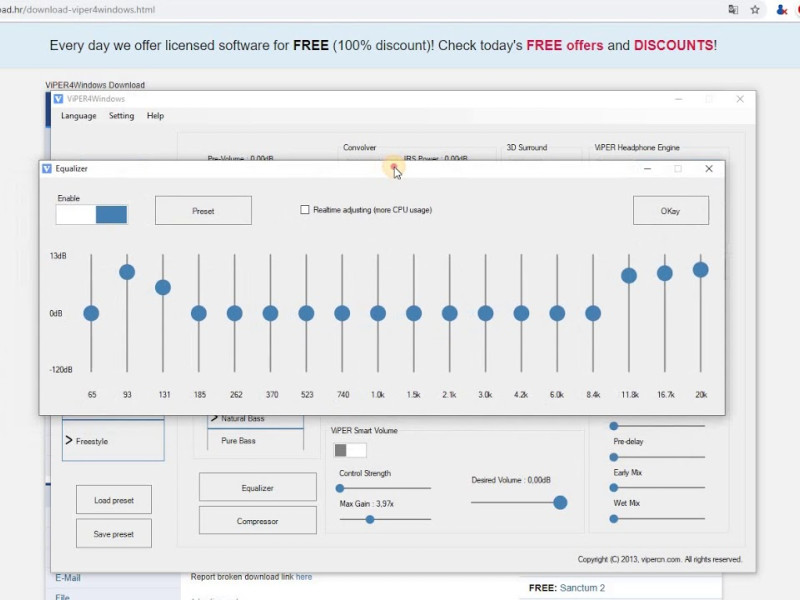Image resolution: width=800 pixels, height=600 pixels.
Task: Click the Max Gain : 3,97x label
Action: coord(366,504)
